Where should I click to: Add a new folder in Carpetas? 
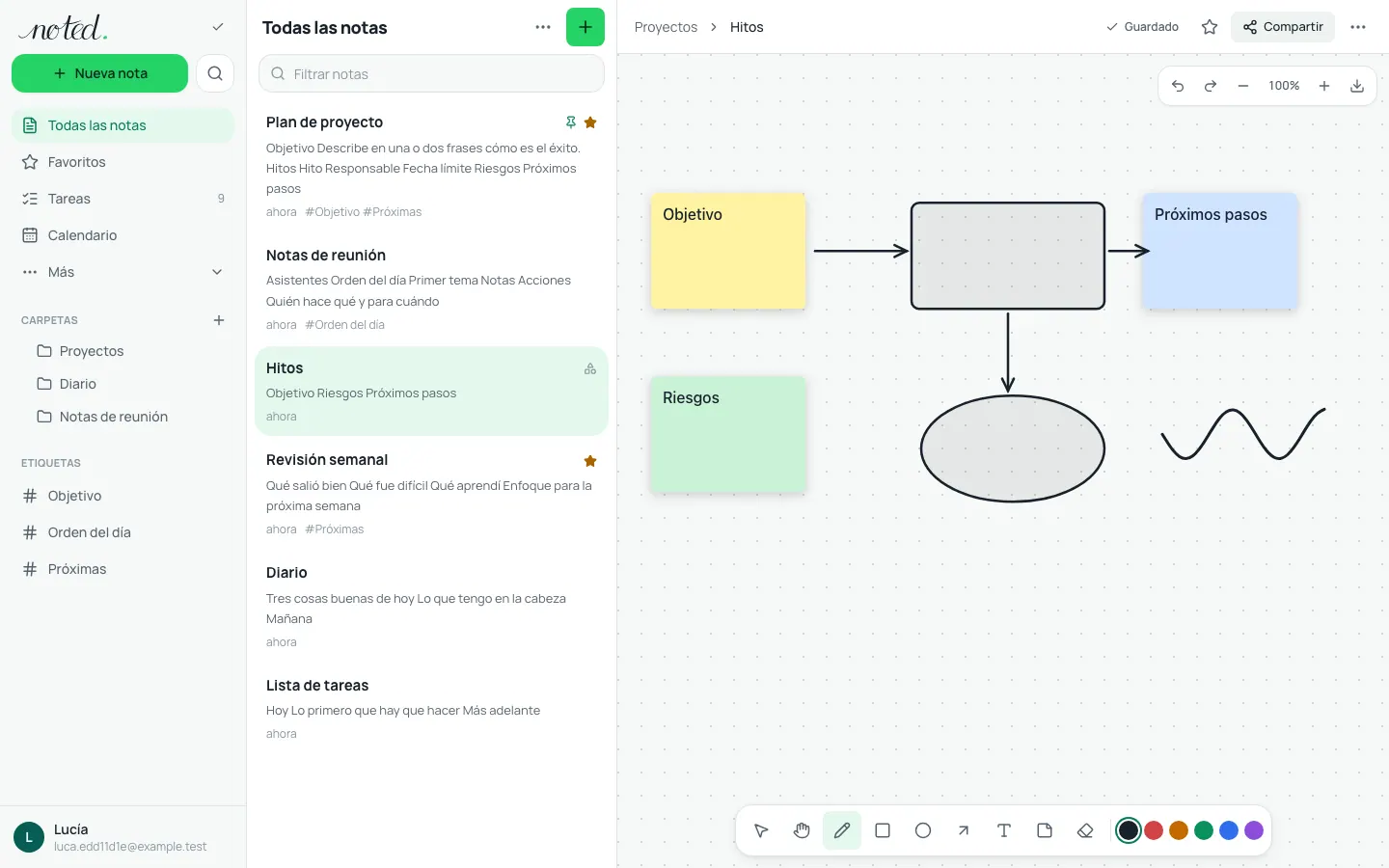point(219,320)
